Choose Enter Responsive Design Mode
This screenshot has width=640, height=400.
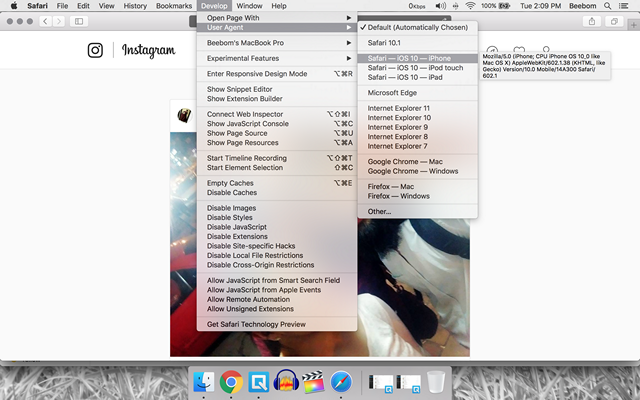pos(277,74)
